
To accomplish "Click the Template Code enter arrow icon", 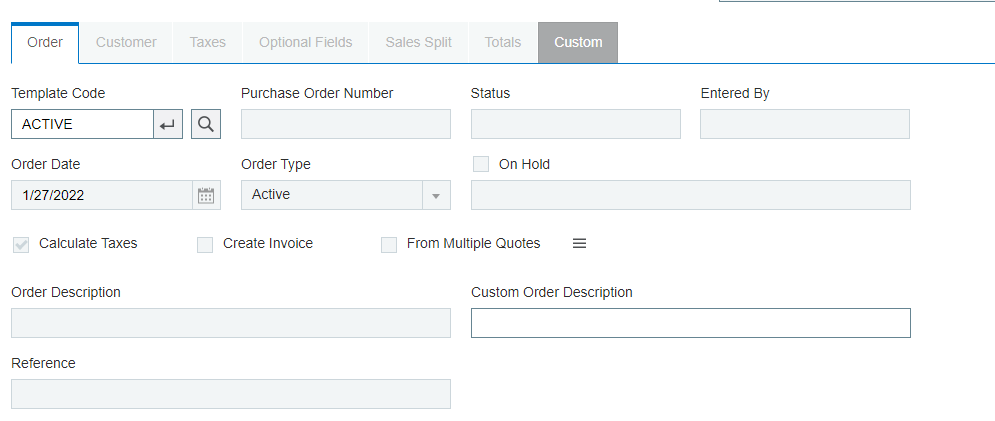I will click(x=168, y=124).
